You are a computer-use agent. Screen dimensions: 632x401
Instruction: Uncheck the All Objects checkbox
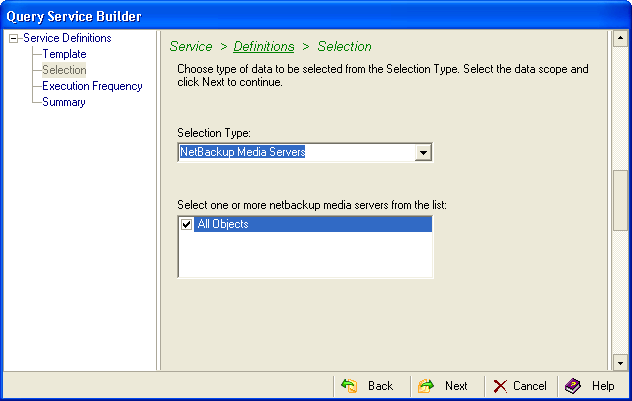(x=186, y=224)
